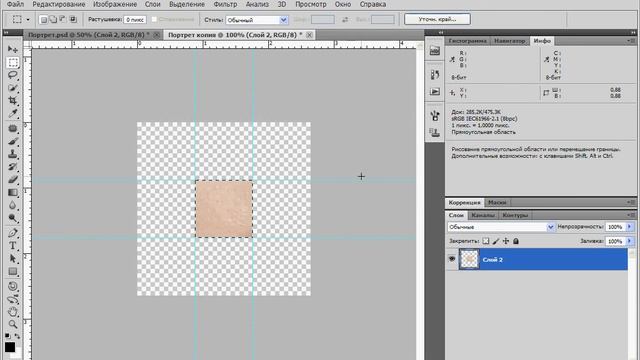
Task: Open the Редактирование menu
Action: point(59,4)
